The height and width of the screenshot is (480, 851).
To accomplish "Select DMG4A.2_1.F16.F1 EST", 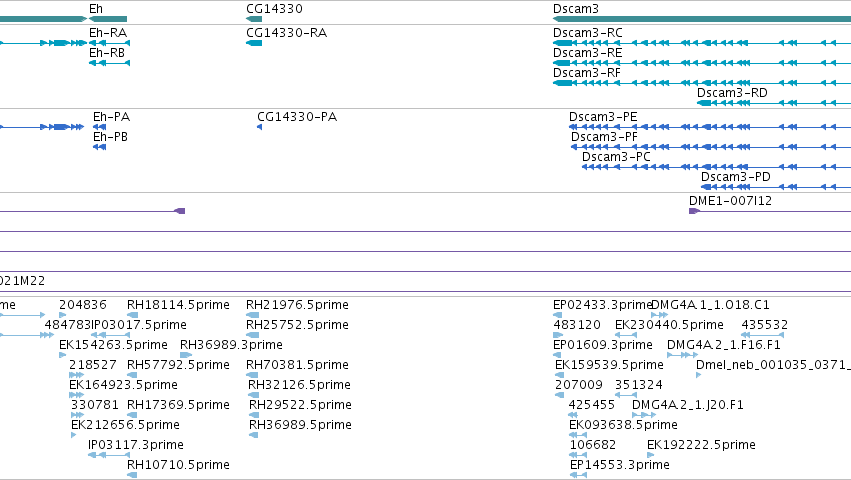I will click(x=723, y=345).
